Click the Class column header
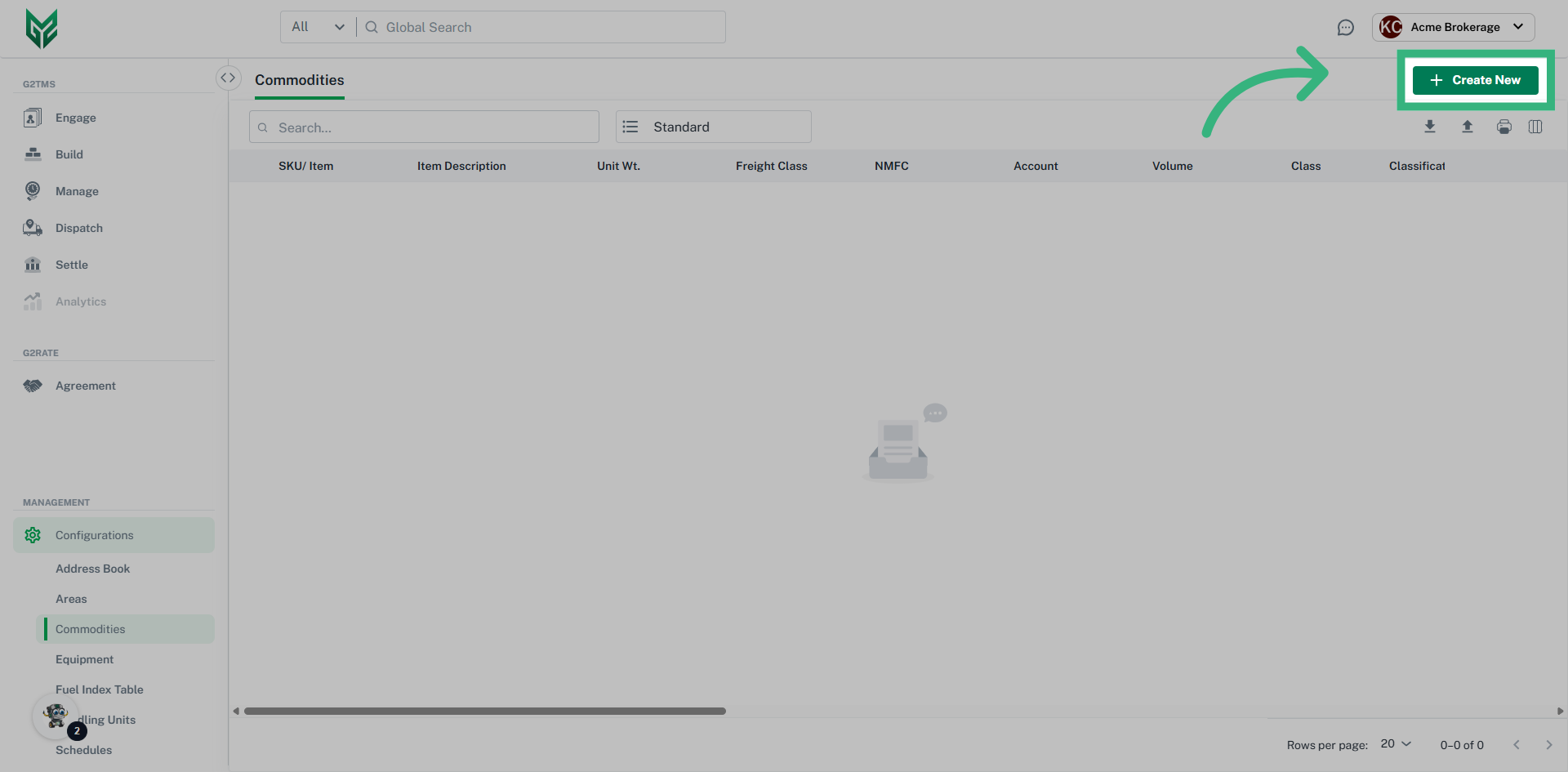This screenshot has width=1568, height=772. tap(1306, 166)
